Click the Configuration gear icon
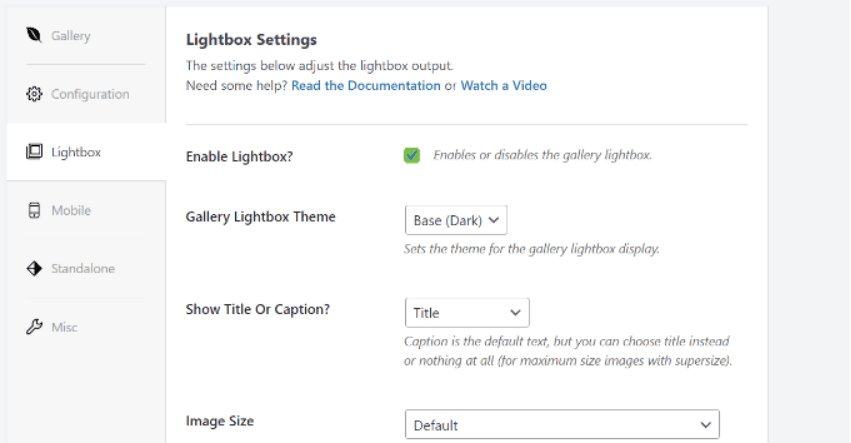Viewport: 851px width, 443px height. point(33,94)
